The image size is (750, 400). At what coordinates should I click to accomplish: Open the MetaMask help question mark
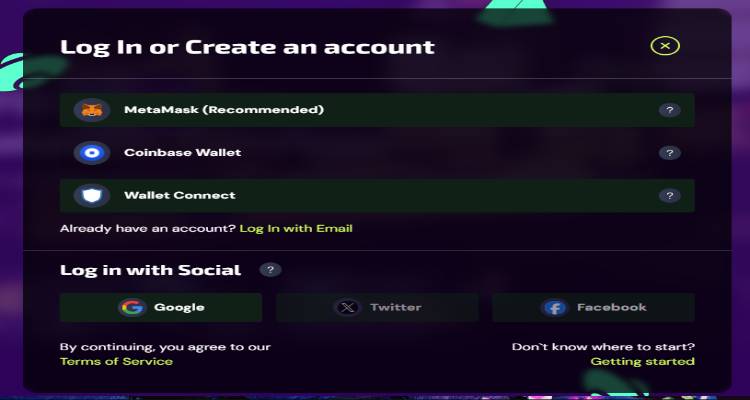point(670,111)
